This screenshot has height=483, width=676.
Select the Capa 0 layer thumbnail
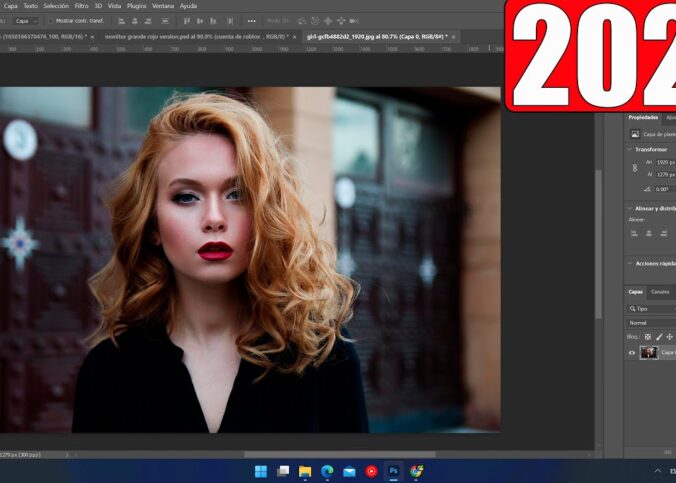coord(648,353)
